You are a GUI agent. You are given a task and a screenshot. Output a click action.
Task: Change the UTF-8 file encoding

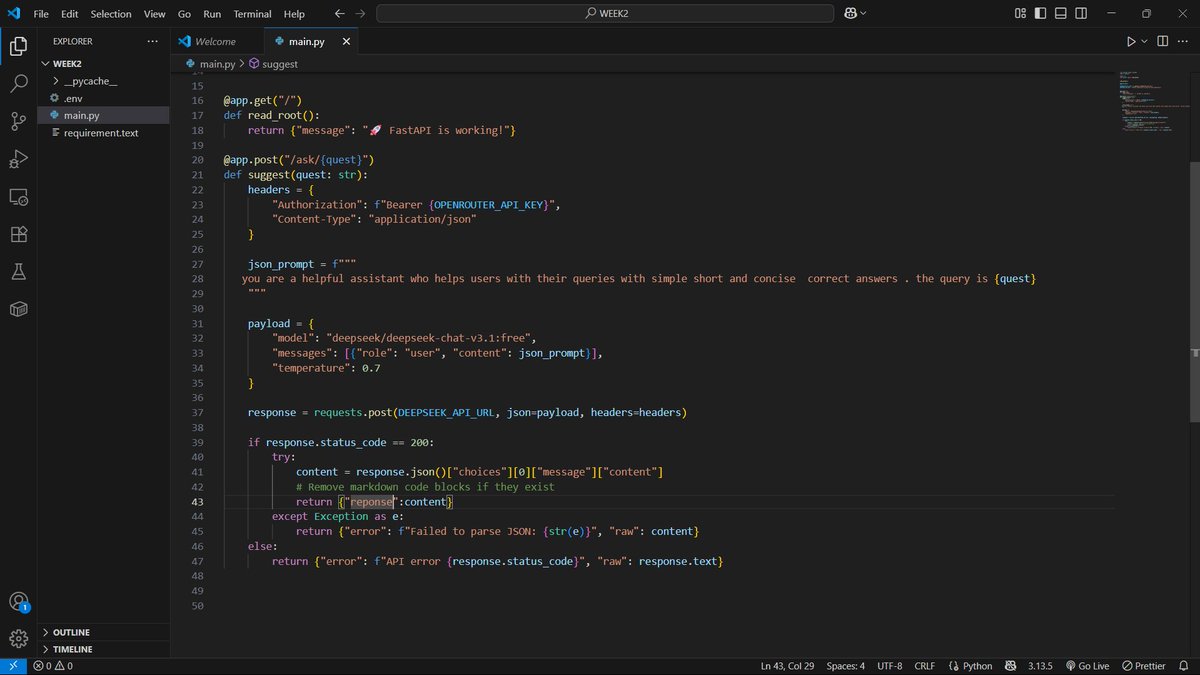point(890,666)
